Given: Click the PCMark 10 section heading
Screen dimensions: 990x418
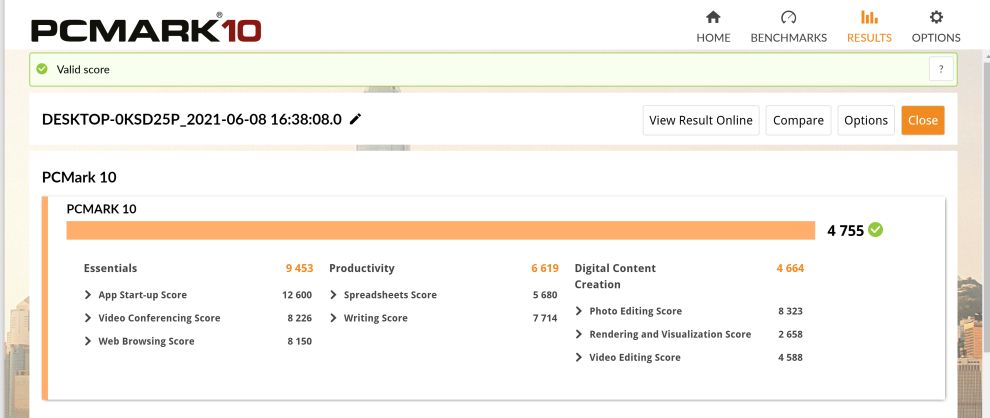Looking at the screenshot, I should click(x=79, y=177).
